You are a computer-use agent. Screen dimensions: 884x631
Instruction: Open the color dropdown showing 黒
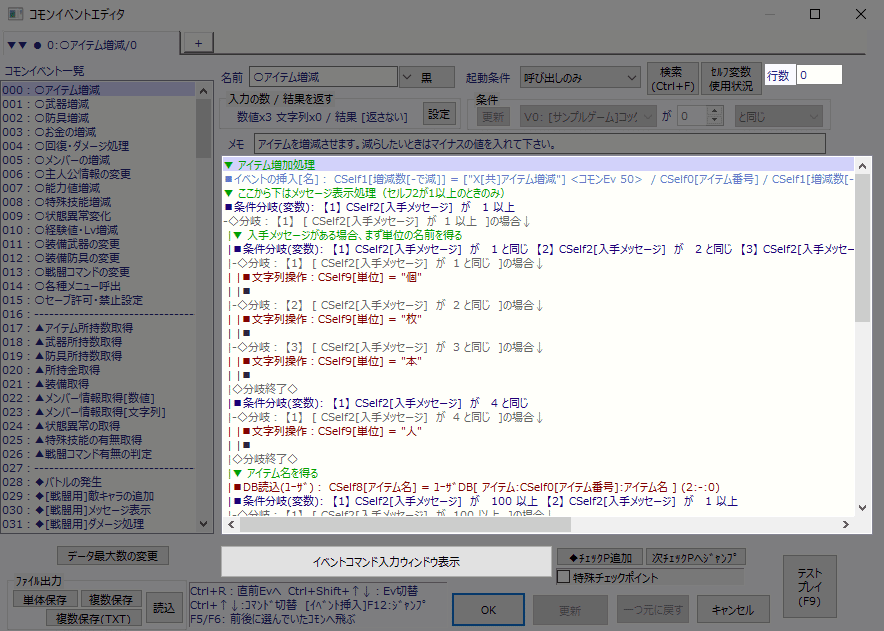427,77
